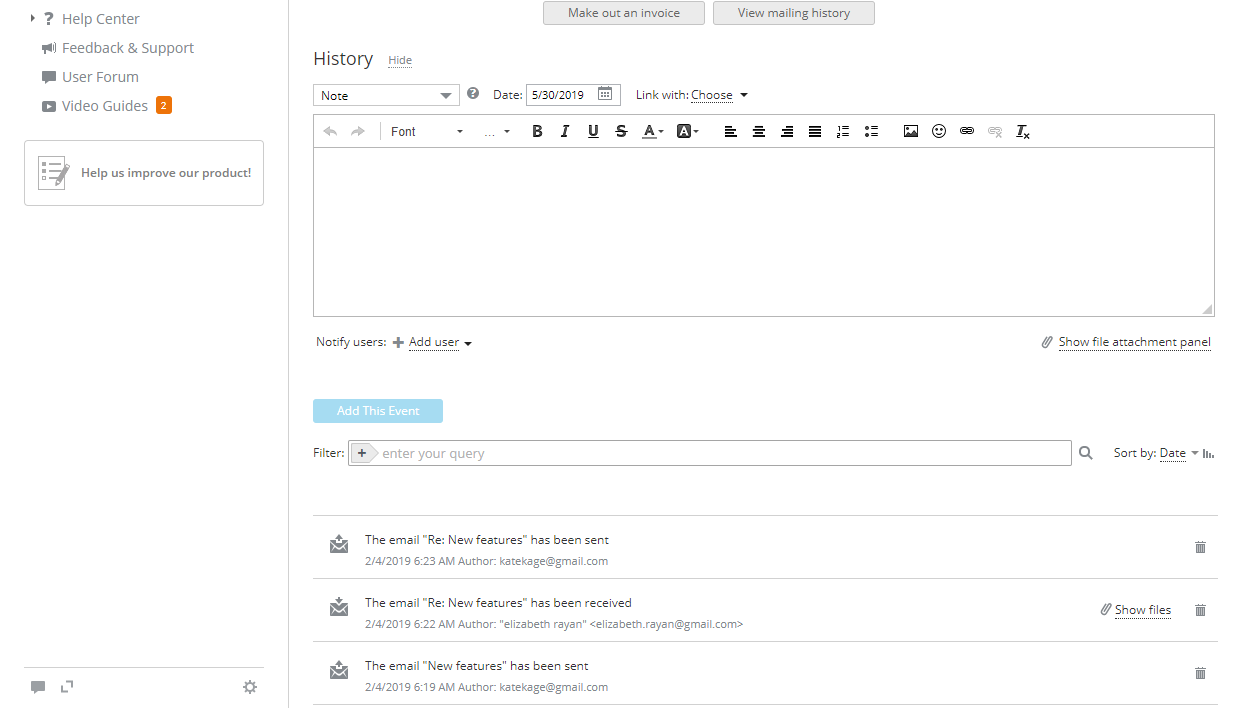Click the strikethrough formatting icon
The width and height of the screenshot is (1240, 708).
pyautogui.click(x=621, y=131)
